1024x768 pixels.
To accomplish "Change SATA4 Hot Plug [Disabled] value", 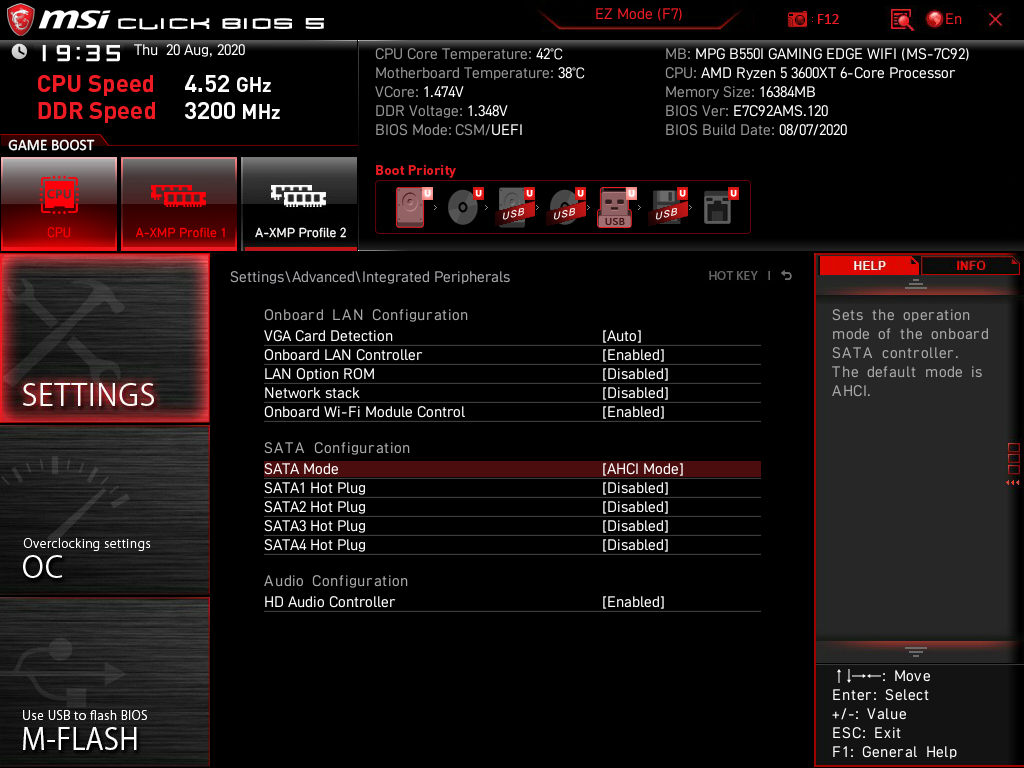I will tap(635, 545).
